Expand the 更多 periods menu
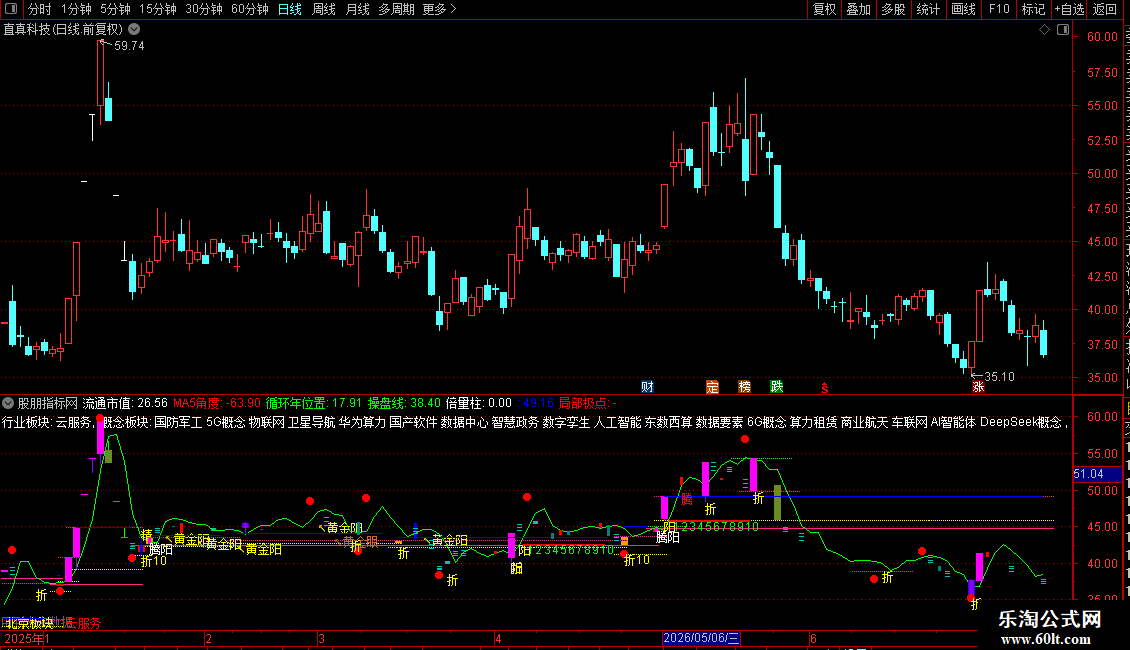The image size is (1130, 650). coord(440,9)
